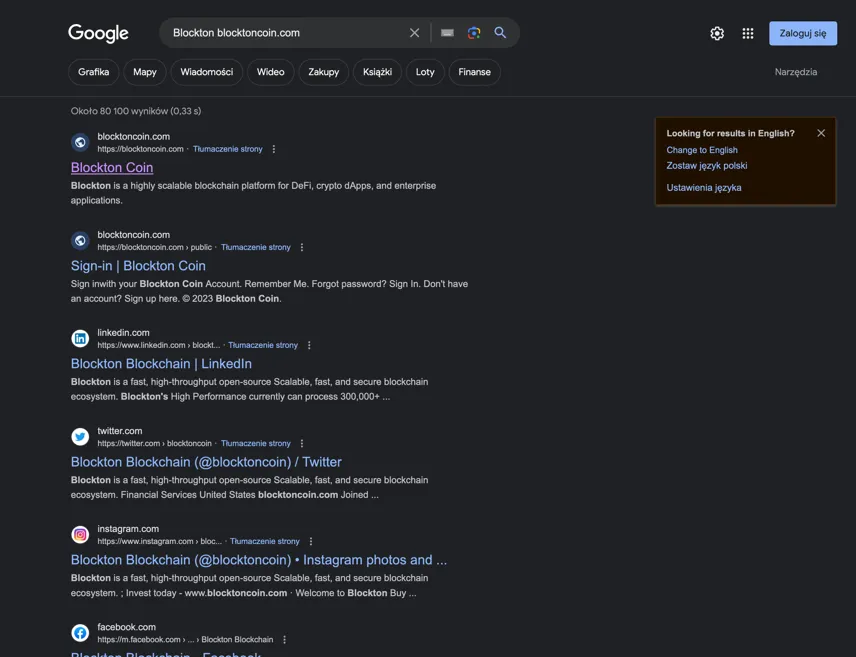Click the twitter.com site name
This screenshot has height=657, width=856.
120,431
